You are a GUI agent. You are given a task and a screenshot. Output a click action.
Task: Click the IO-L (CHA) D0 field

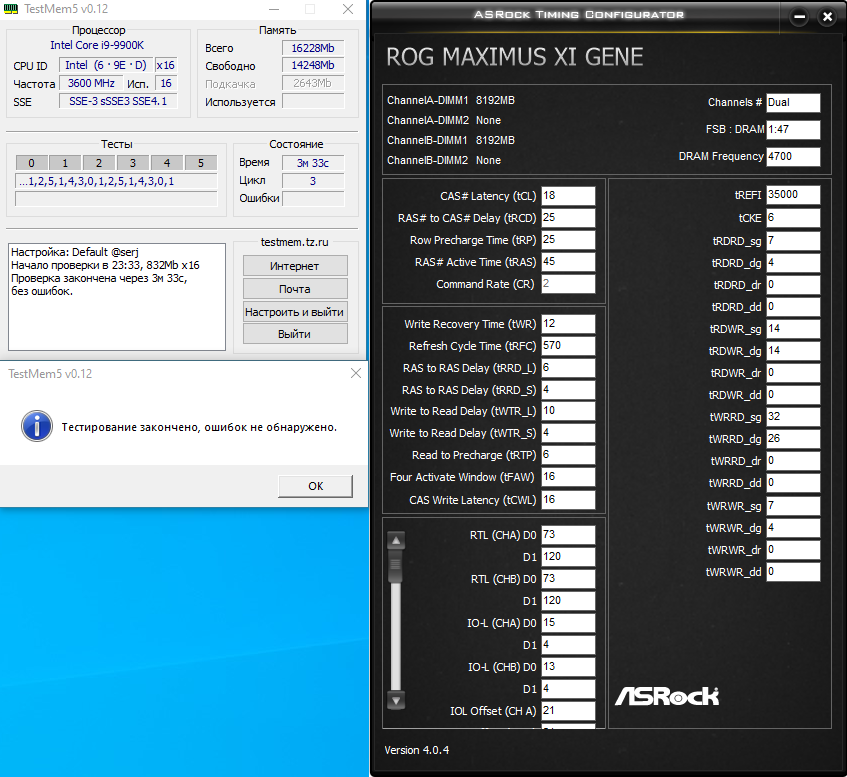(x=568, y=623)
